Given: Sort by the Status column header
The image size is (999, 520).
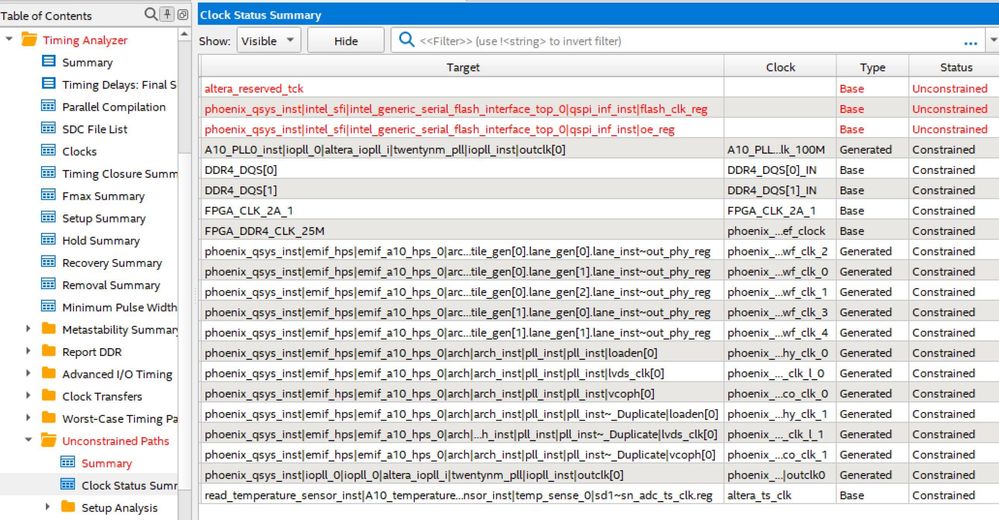Looking at the screenshot, I should click(x=955, y=67).
